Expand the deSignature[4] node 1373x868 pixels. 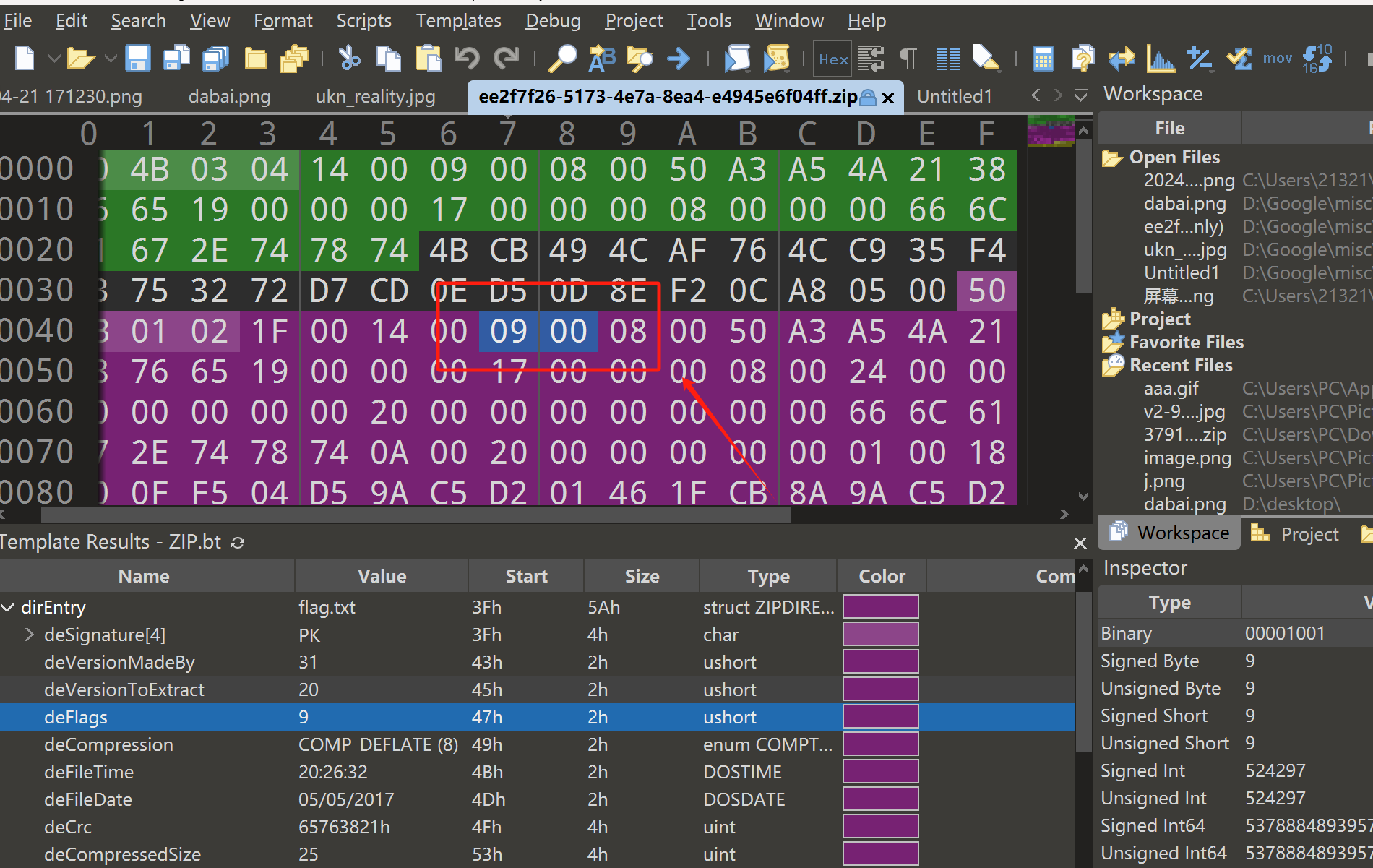30,635
